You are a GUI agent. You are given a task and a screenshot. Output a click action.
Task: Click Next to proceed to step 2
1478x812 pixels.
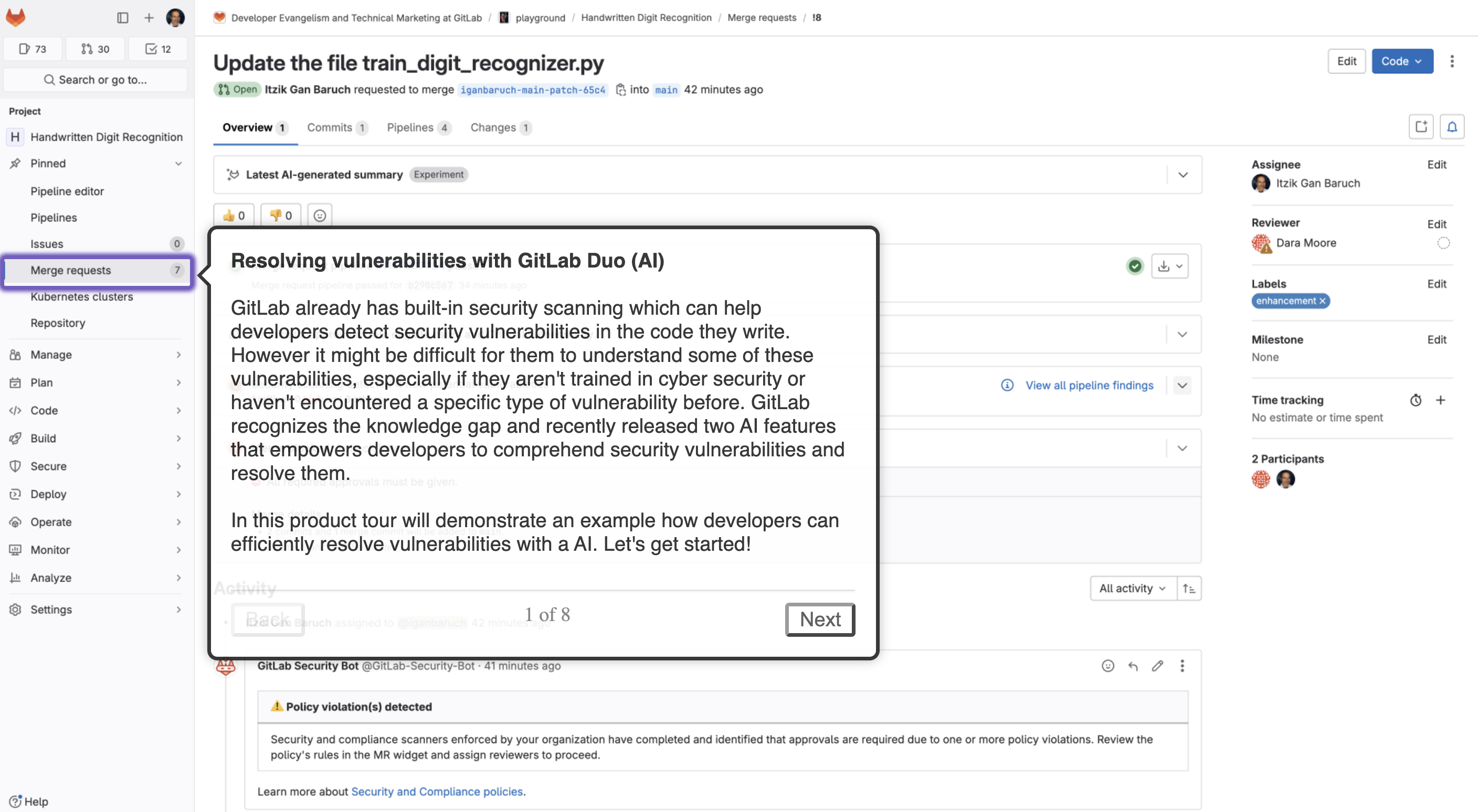(x=819, y=619)
